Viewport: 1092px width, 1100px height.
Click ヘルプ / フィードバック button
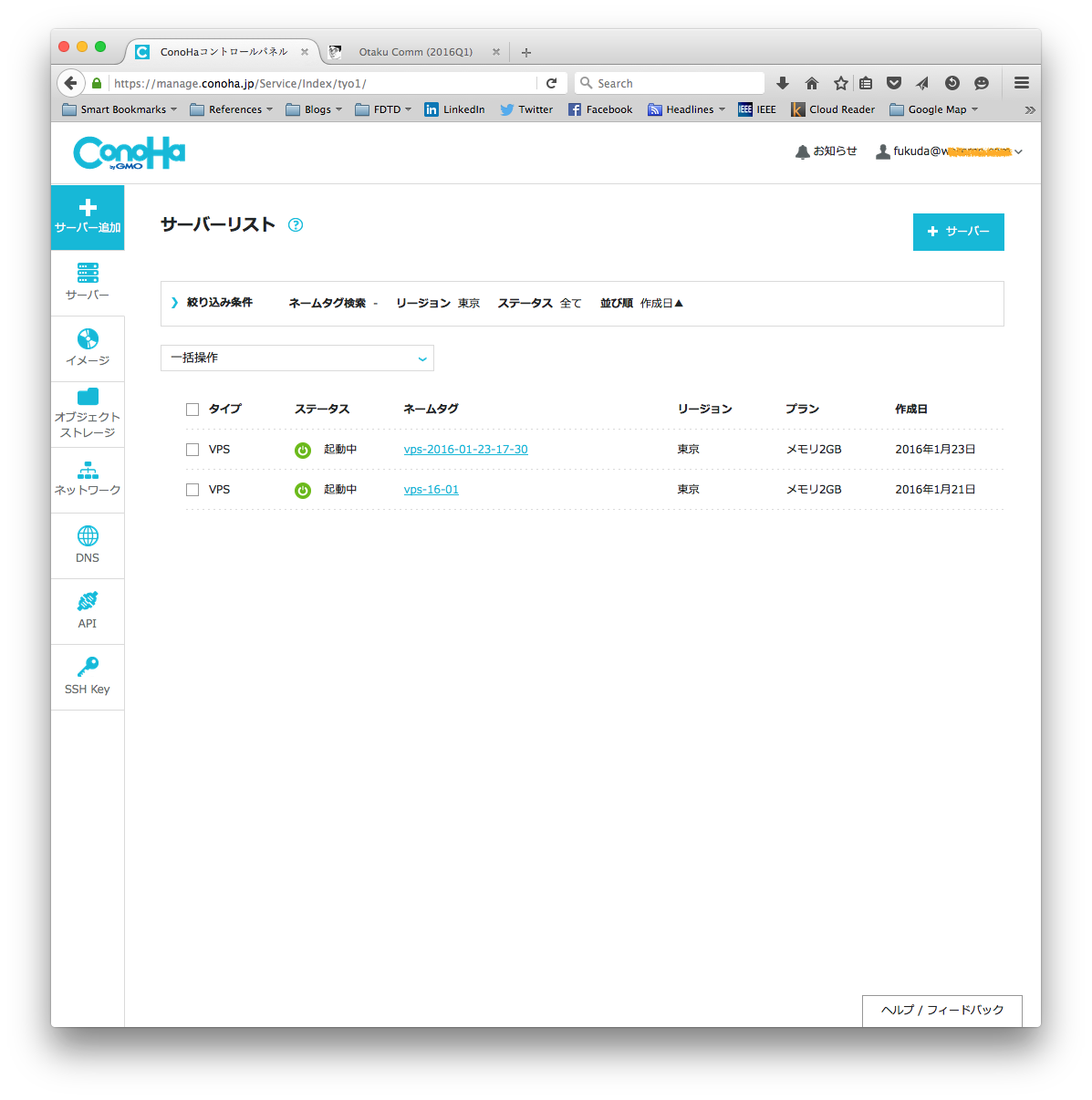(942, 1011)
